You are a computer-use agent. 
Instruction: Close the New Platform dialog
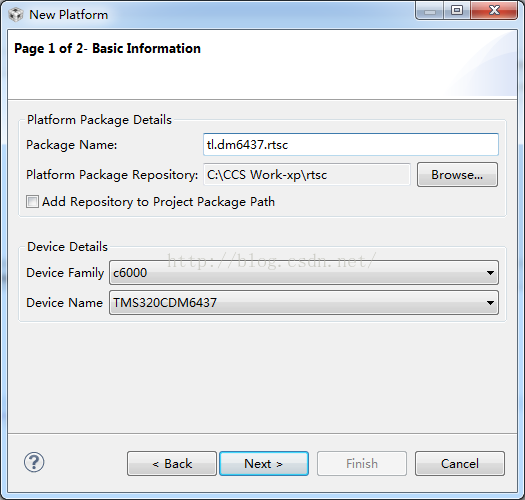(x=494, y=11)
